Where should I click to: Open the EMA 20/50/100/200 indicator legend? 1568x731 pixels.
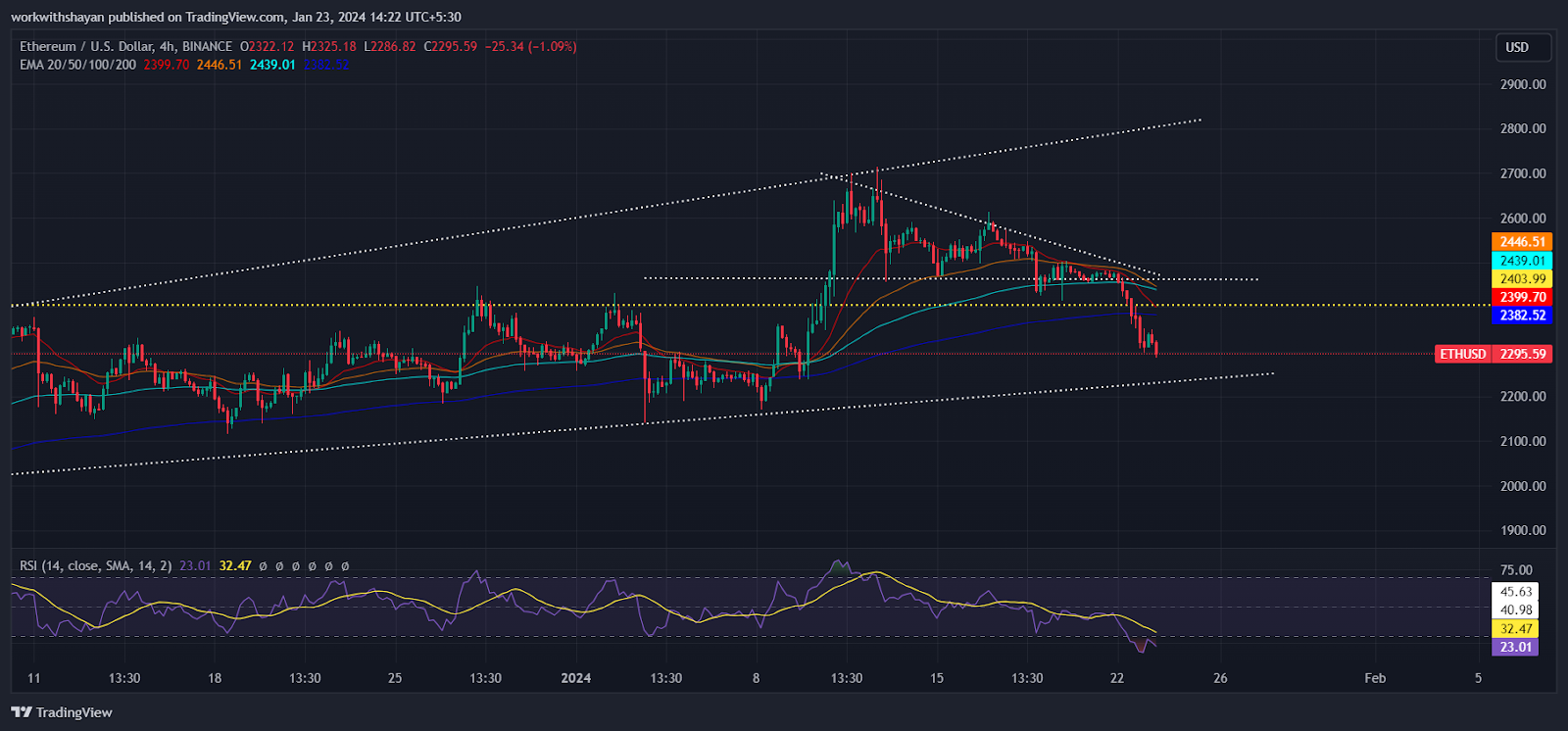77,65
